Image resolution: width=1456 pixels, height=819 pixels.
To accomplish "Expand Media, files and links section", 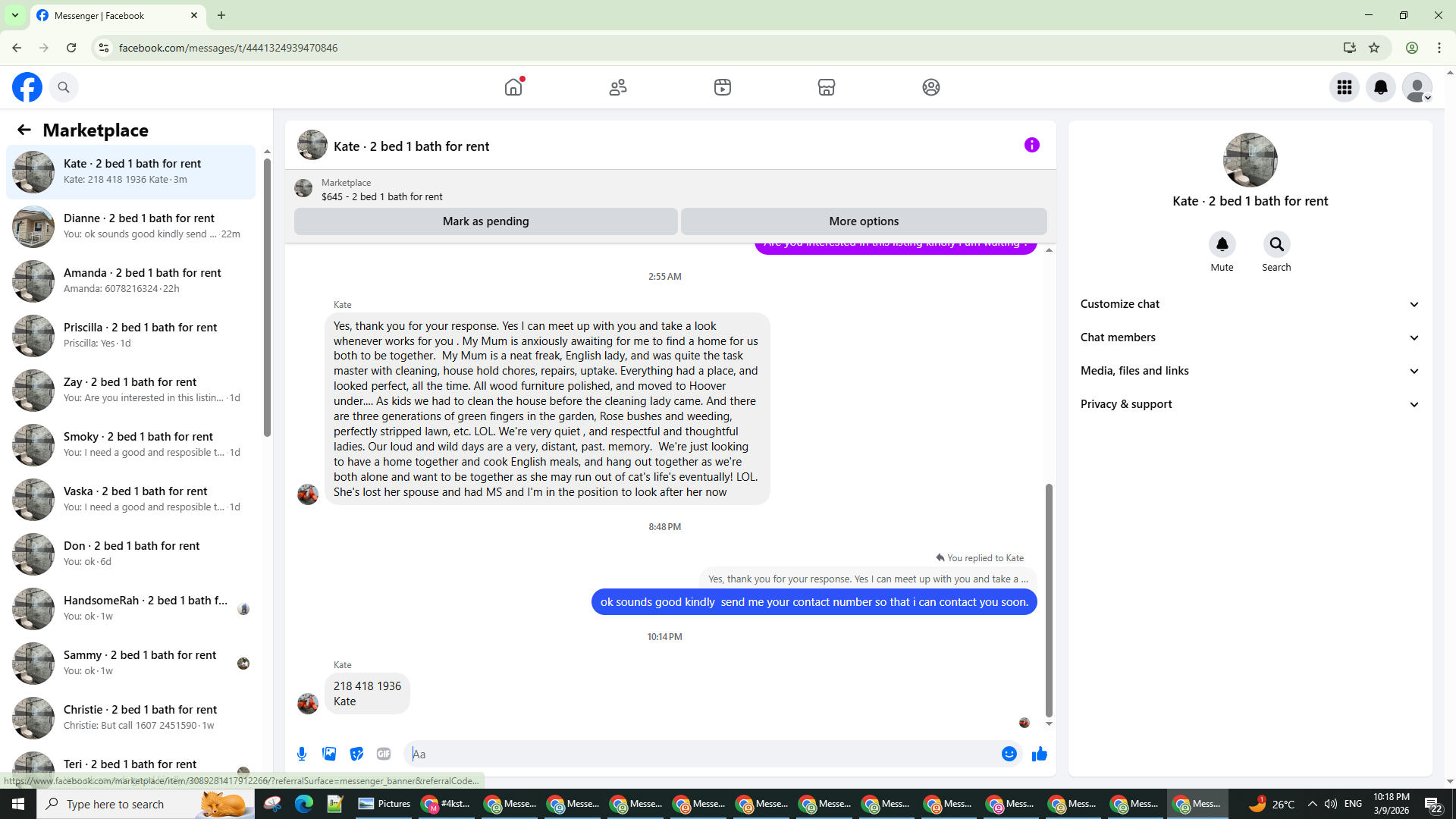I will pos(1250,371).
